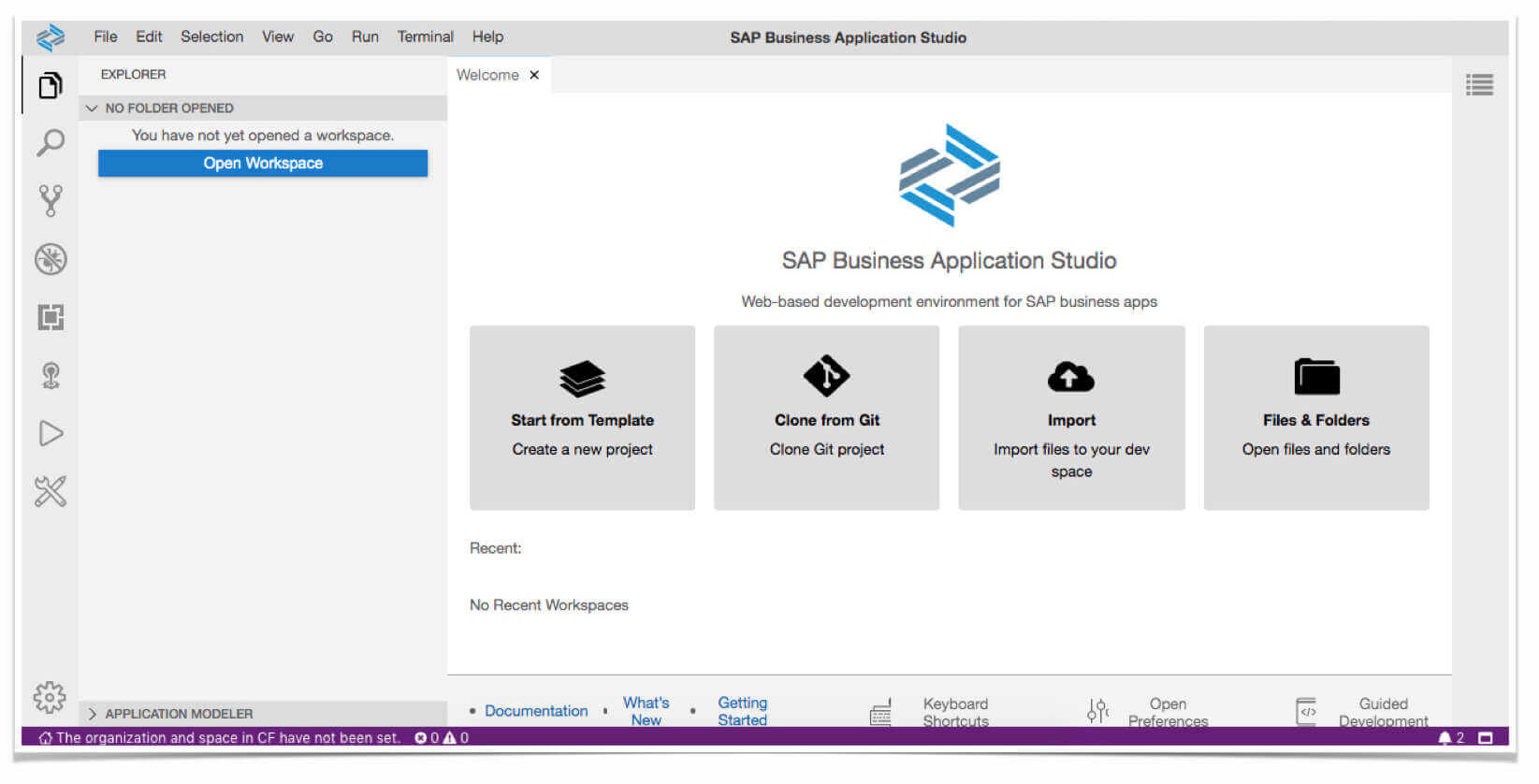Close the Welcome tab
This screenshot has height=784, width=1539.
point(534,75)
